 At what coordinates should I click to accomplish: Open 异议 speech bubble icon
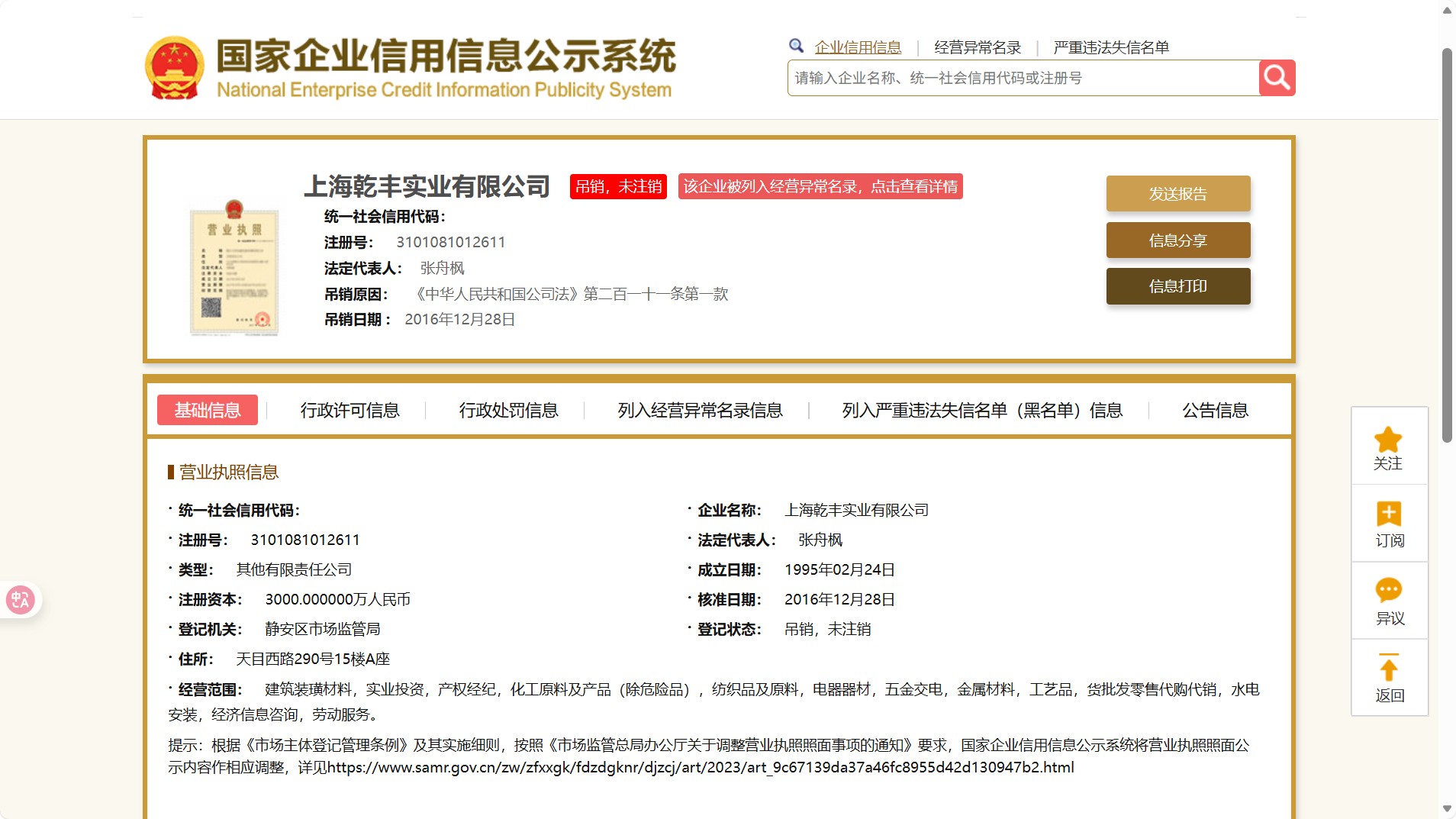[x=1388, y=590]
